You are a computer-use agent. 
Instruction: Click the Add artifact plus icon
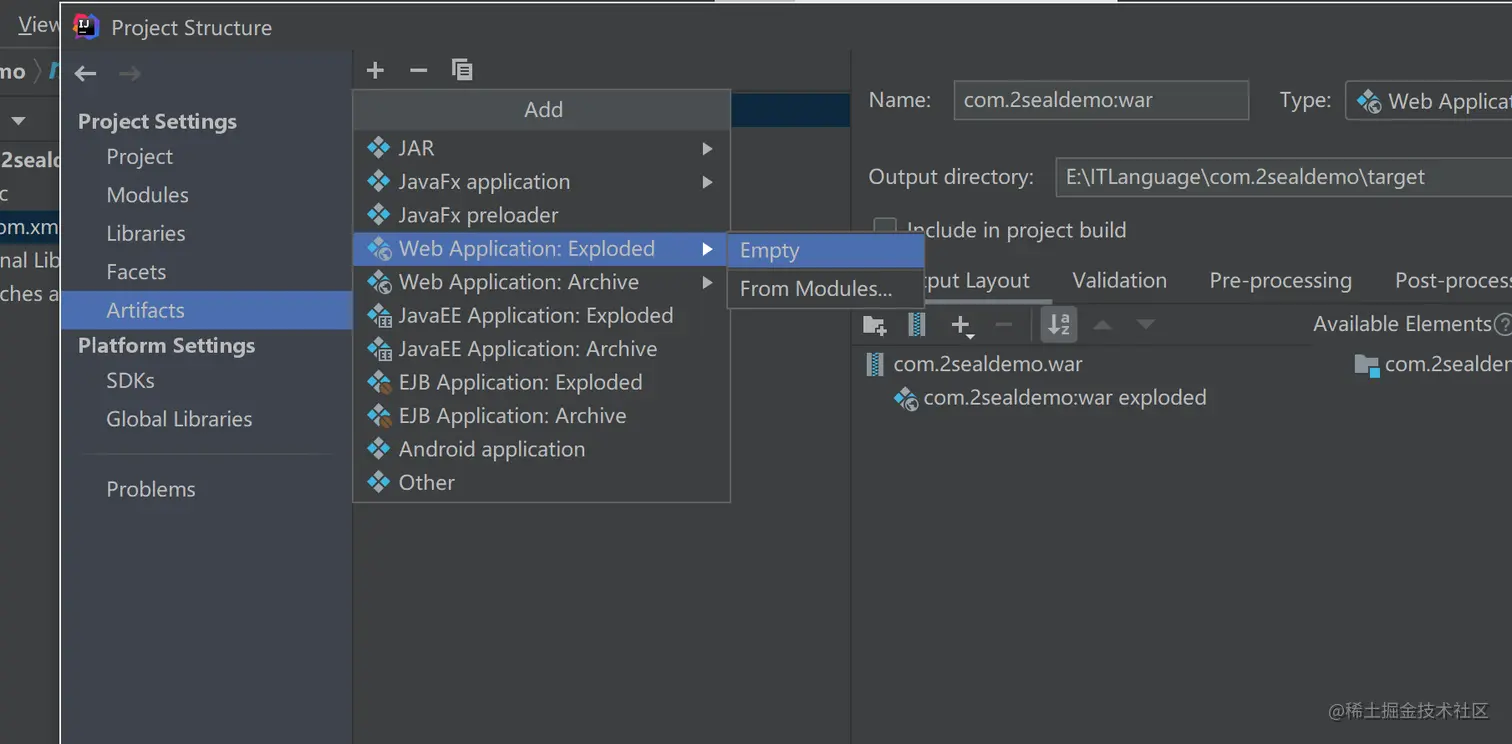coord(375,70)
